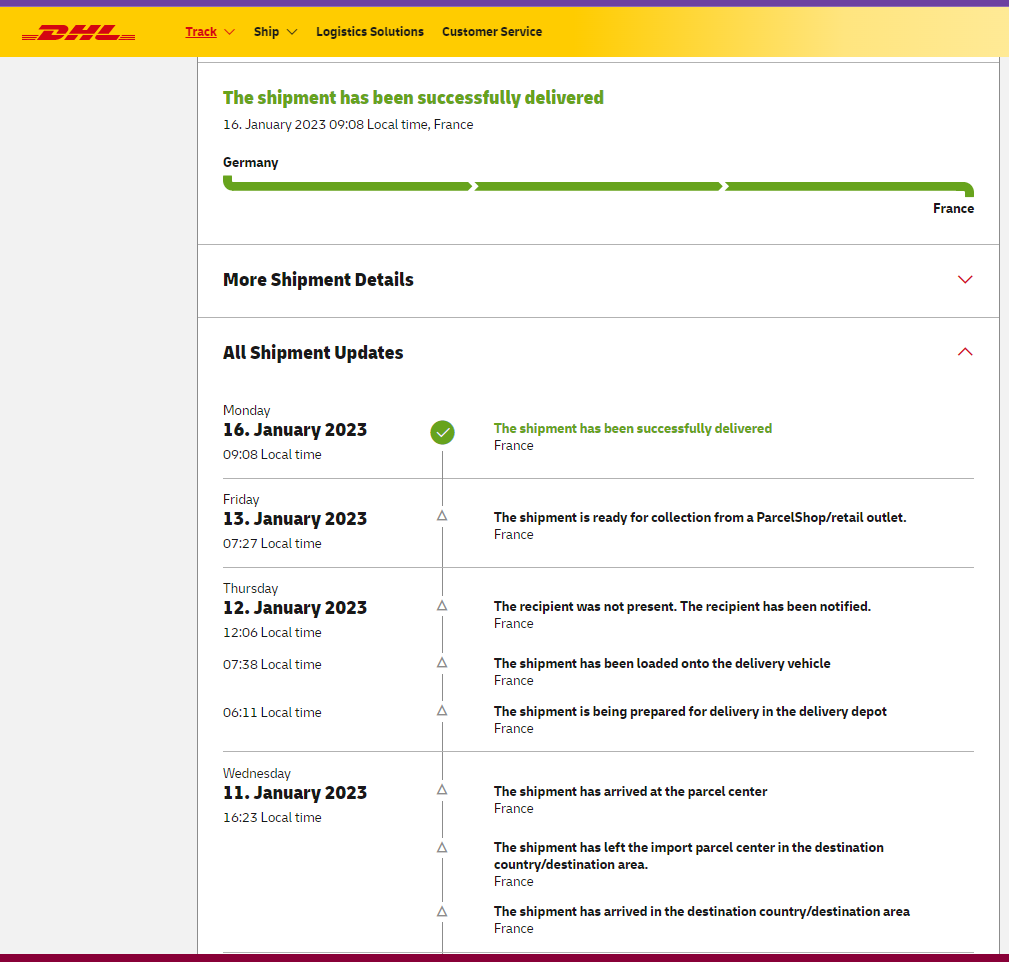The height and width of the screenshot is (962, 1009).
Task: Click triangle marker beside recipient not present
Action: tap(442, 606)
